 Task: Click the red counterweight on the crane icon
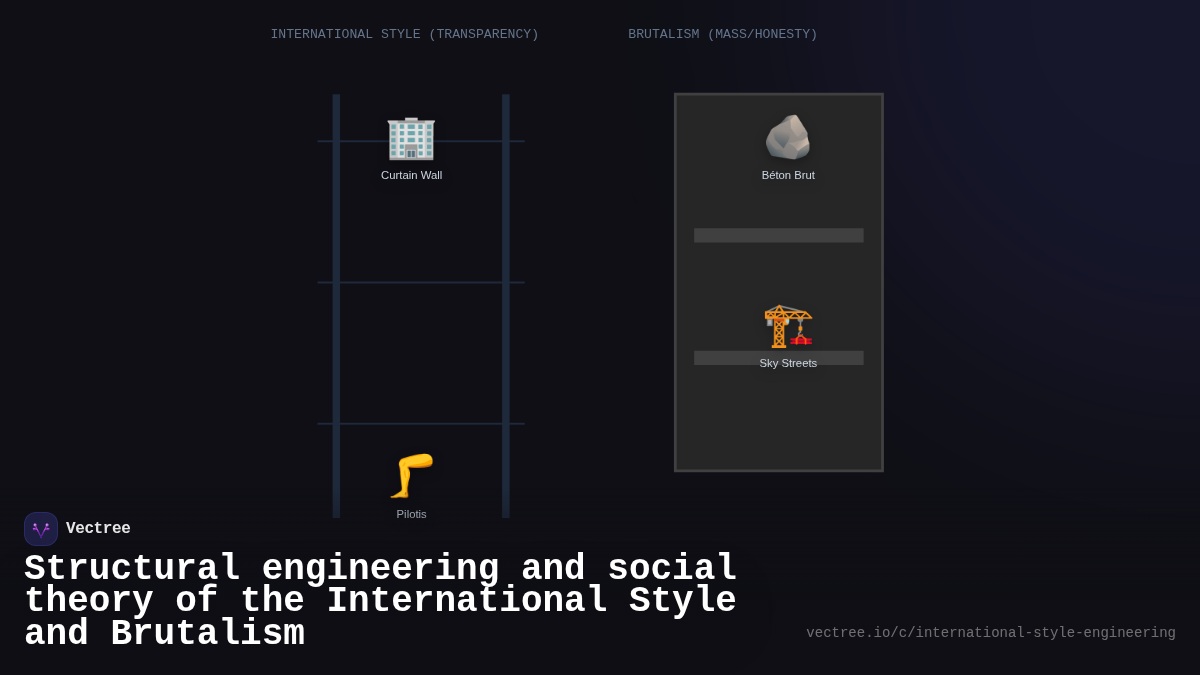pyautogui.click(x=801, y=341)
